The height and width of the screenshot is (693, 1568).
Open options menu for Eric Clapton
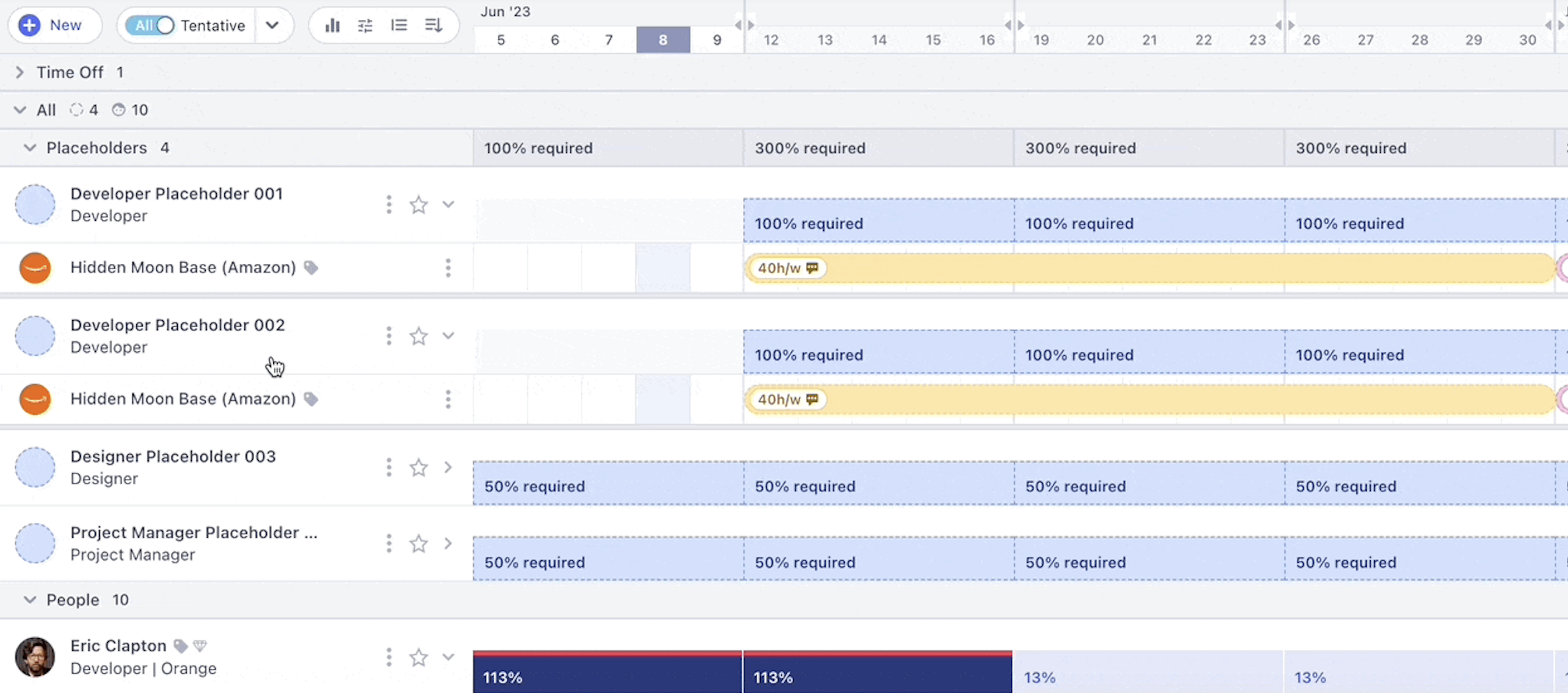[389, 657]
